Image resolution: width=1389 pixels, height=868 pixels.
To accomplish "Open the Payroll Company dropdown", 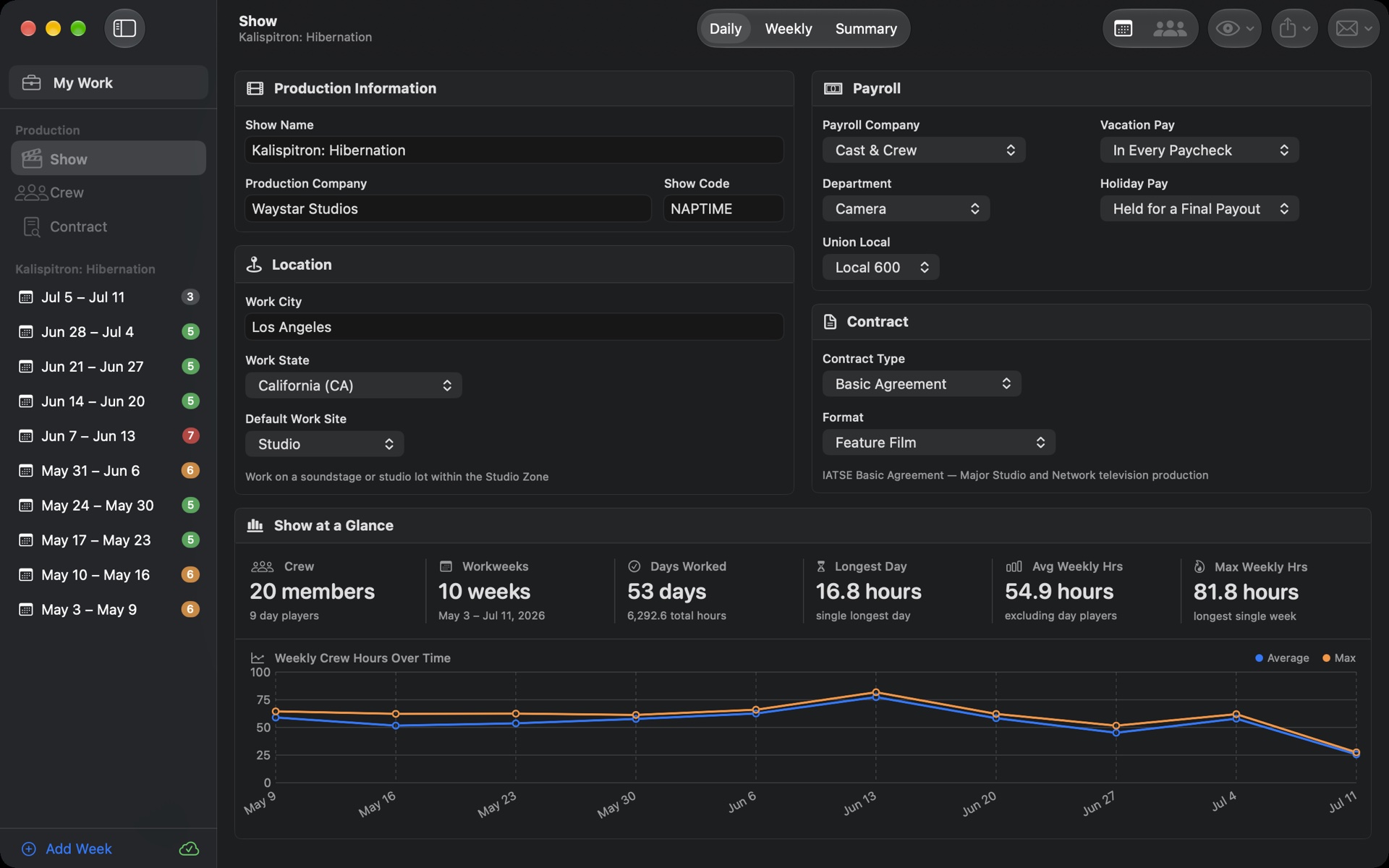I will [x=924, y=150].
